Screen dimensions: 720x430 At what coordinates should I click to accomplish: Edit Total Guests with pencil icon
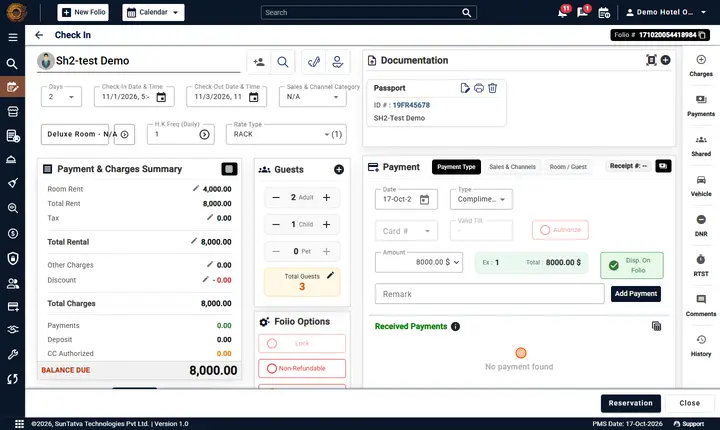[x=330, y=275]
